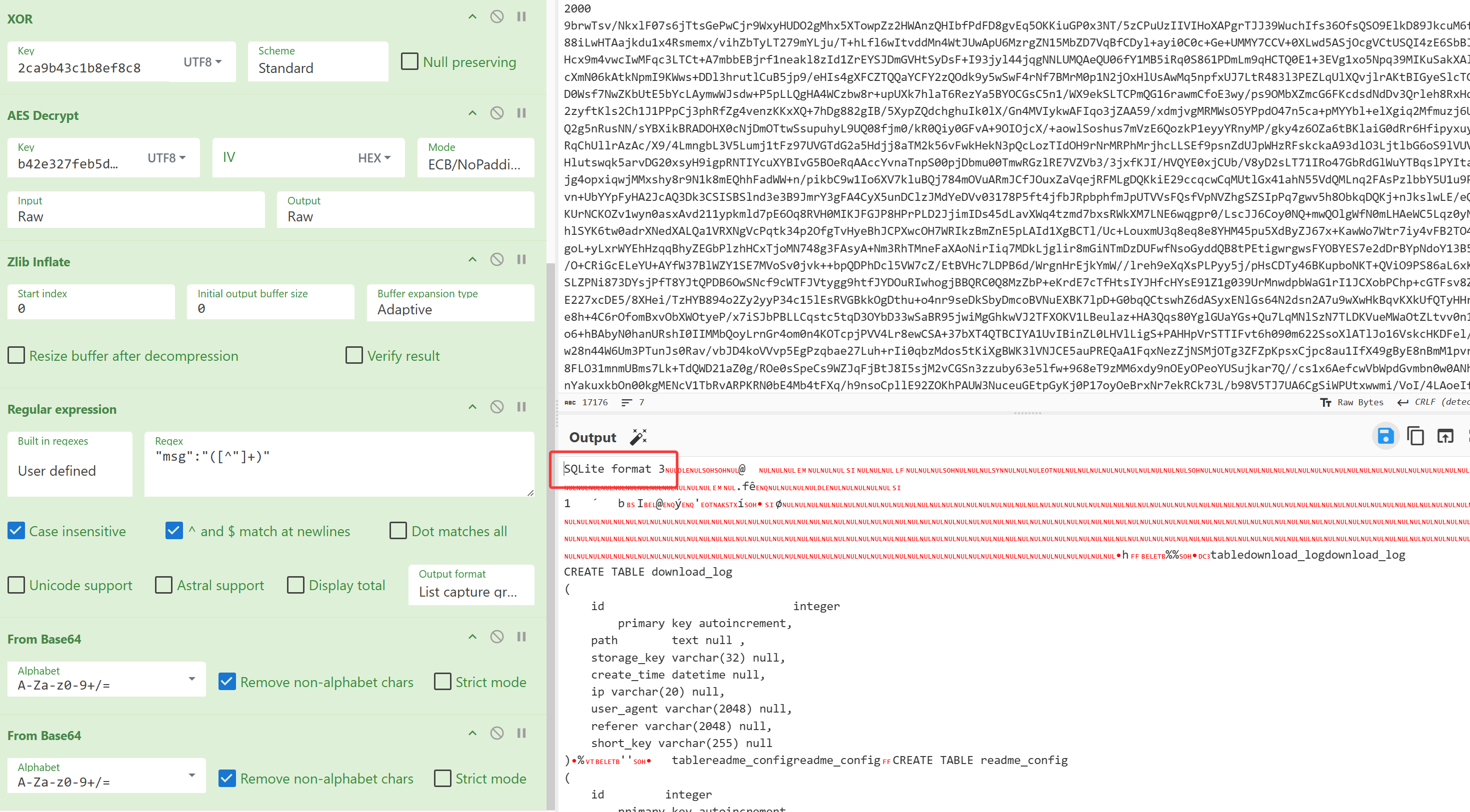The height and width of the screenshot is (812, 1470).
Task: Collapse the Zlib Inflate operation
Action: pyautogui.click(x=472, y=259)
